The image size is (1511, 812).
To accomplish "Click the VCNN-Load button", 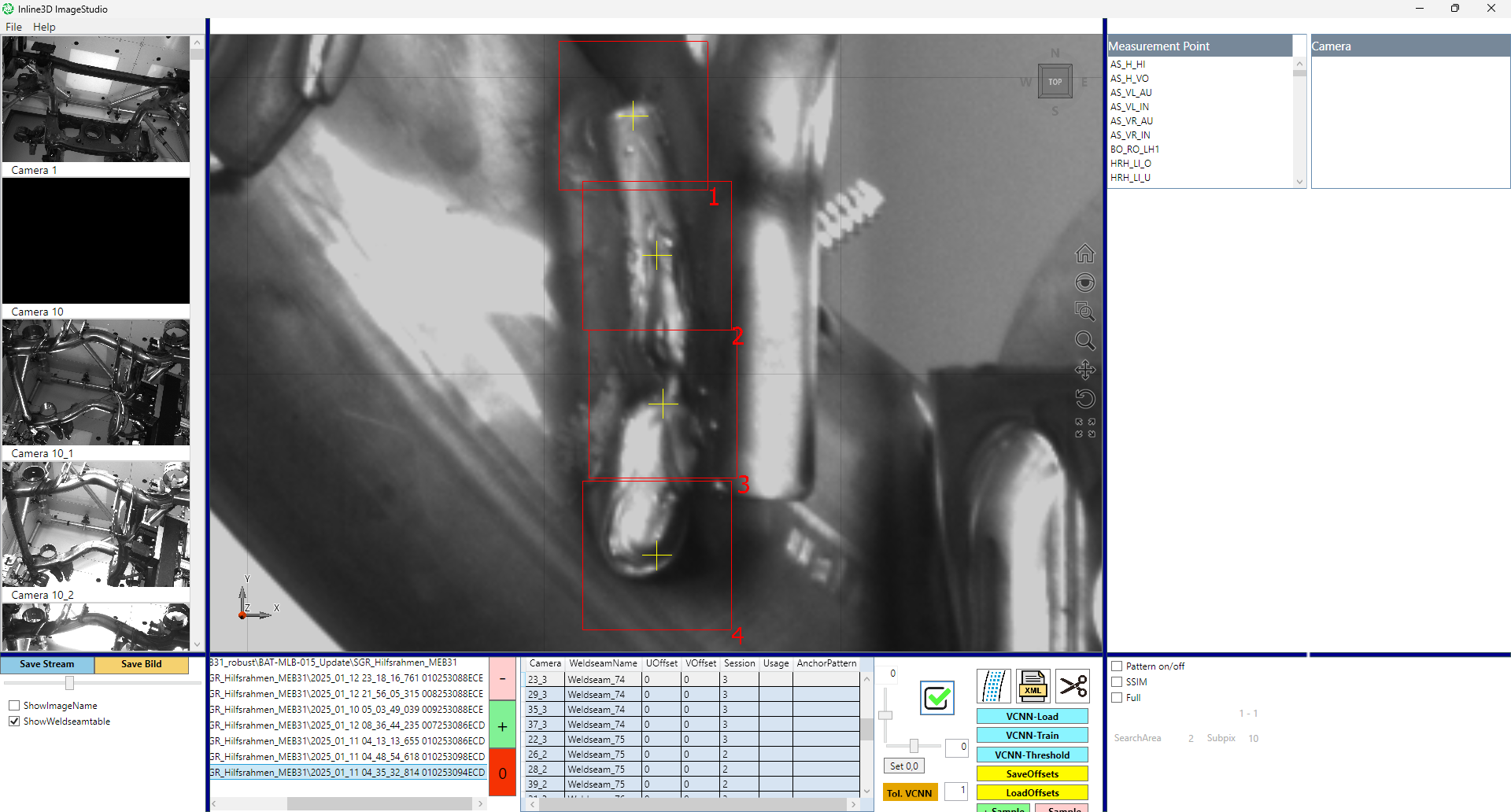I will (1033, 717).
